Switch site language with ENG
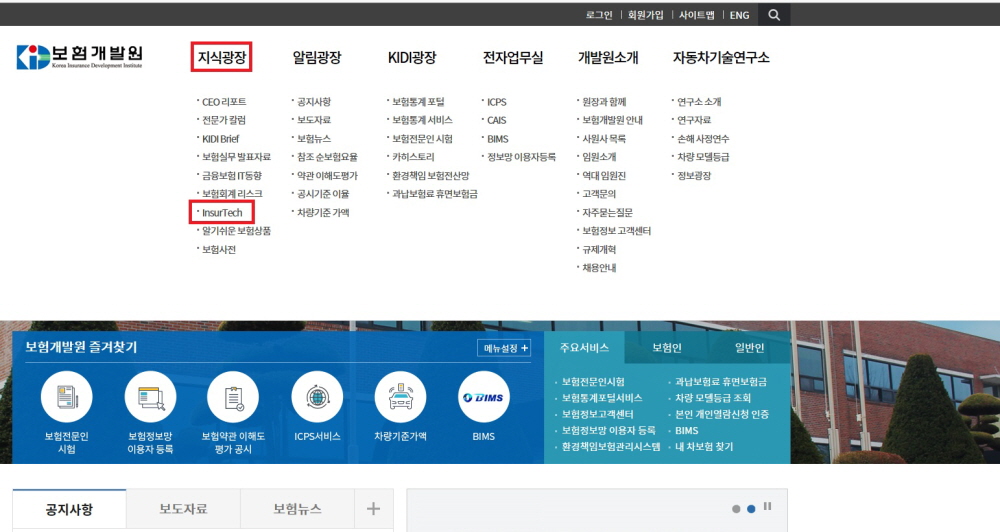Viewport: 1000px width, 532px height. pyautogui.click(x=739, y=15)
